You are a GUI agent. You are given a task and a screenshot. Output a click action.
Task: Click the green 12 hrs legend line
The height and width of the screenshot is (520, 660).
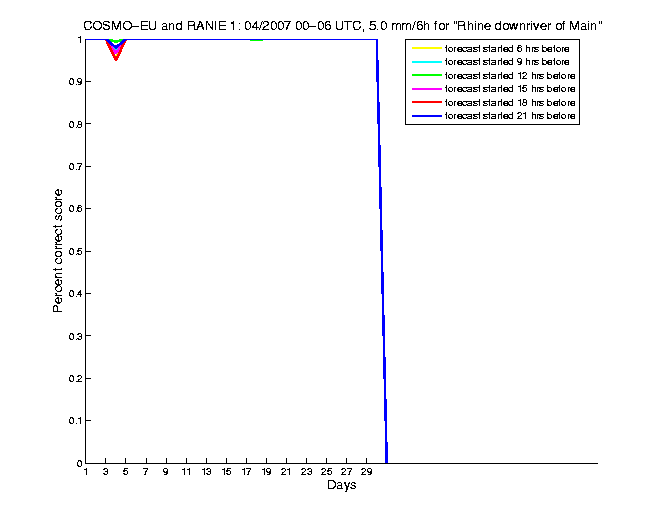coord(427,75)
